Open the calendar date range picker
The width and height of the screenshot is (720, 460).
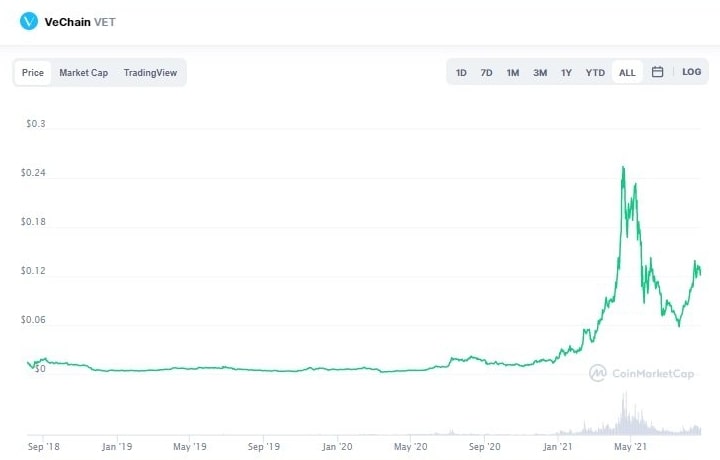(657, 72)
